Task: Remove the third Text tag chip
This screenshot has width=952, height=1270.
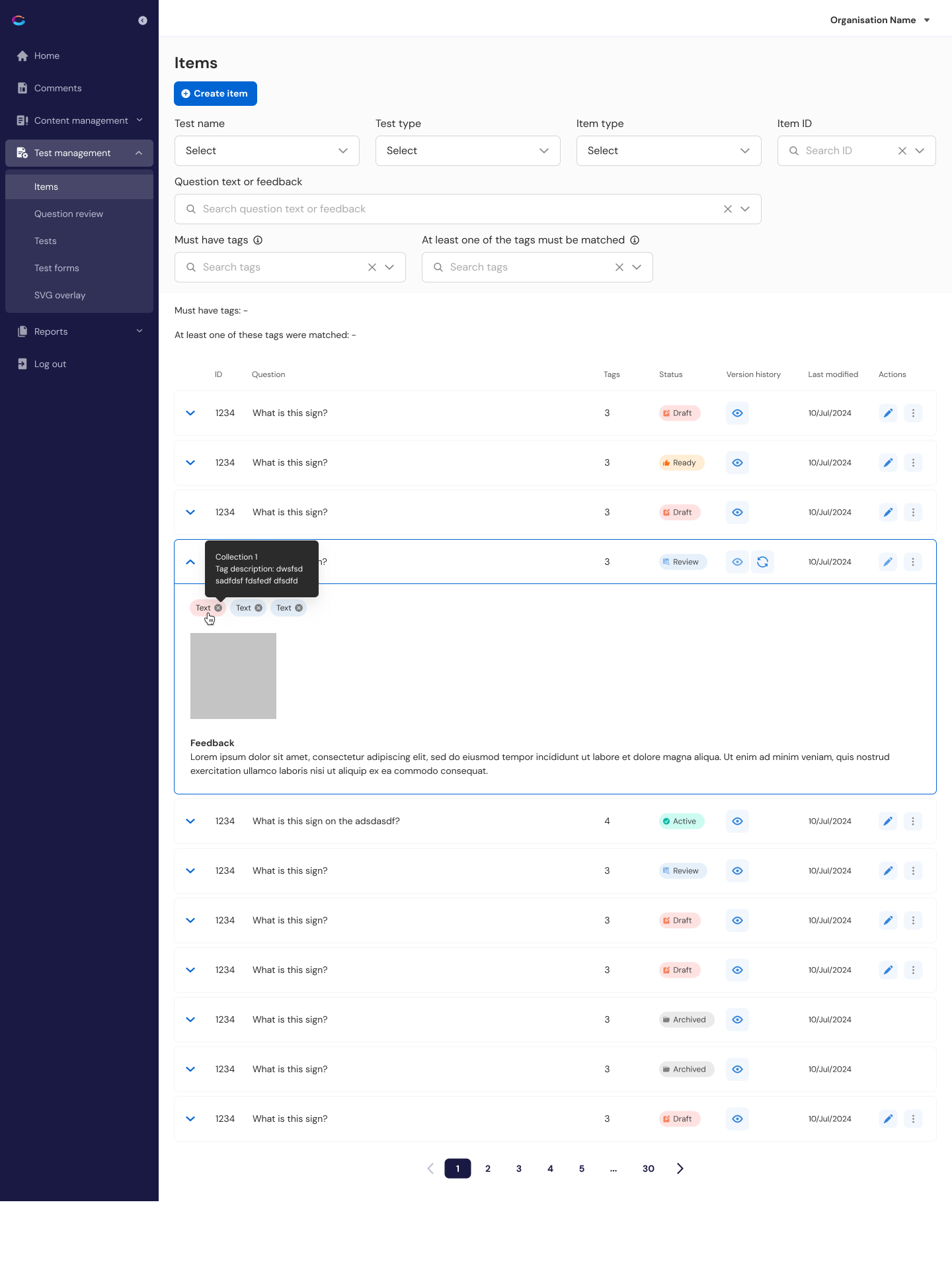Action: pyautogui.click(x=299, y=608)
